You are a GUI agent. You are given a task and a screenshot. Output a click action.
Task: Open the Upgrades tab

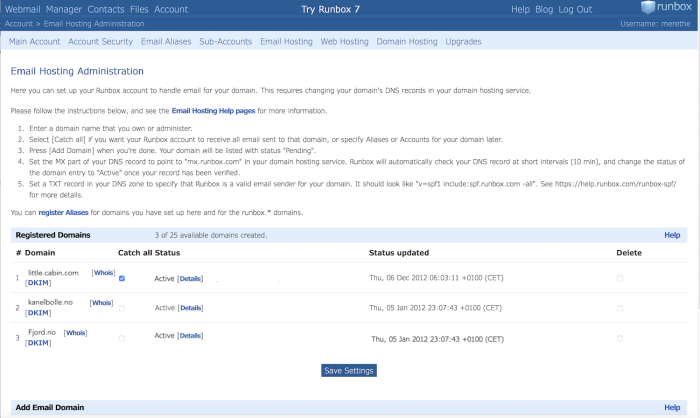point(463,42)
